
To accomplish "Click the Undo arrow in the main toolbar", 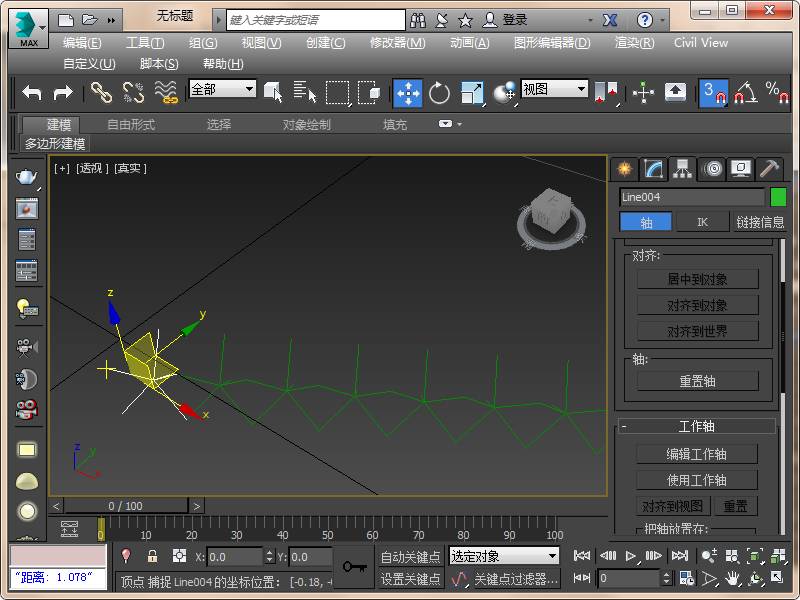I will (x=32, y=92).
